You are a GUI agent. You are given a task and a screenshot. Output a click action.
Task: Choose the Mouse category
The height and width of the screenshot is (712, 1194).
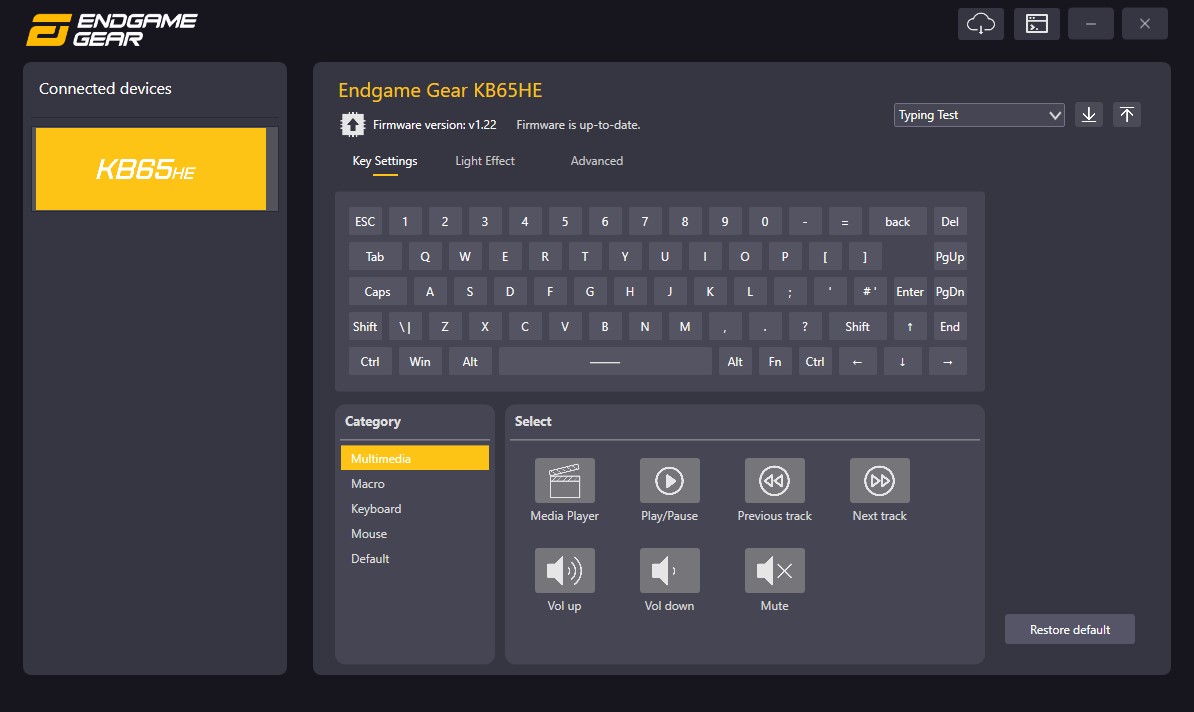click(415, 534)
